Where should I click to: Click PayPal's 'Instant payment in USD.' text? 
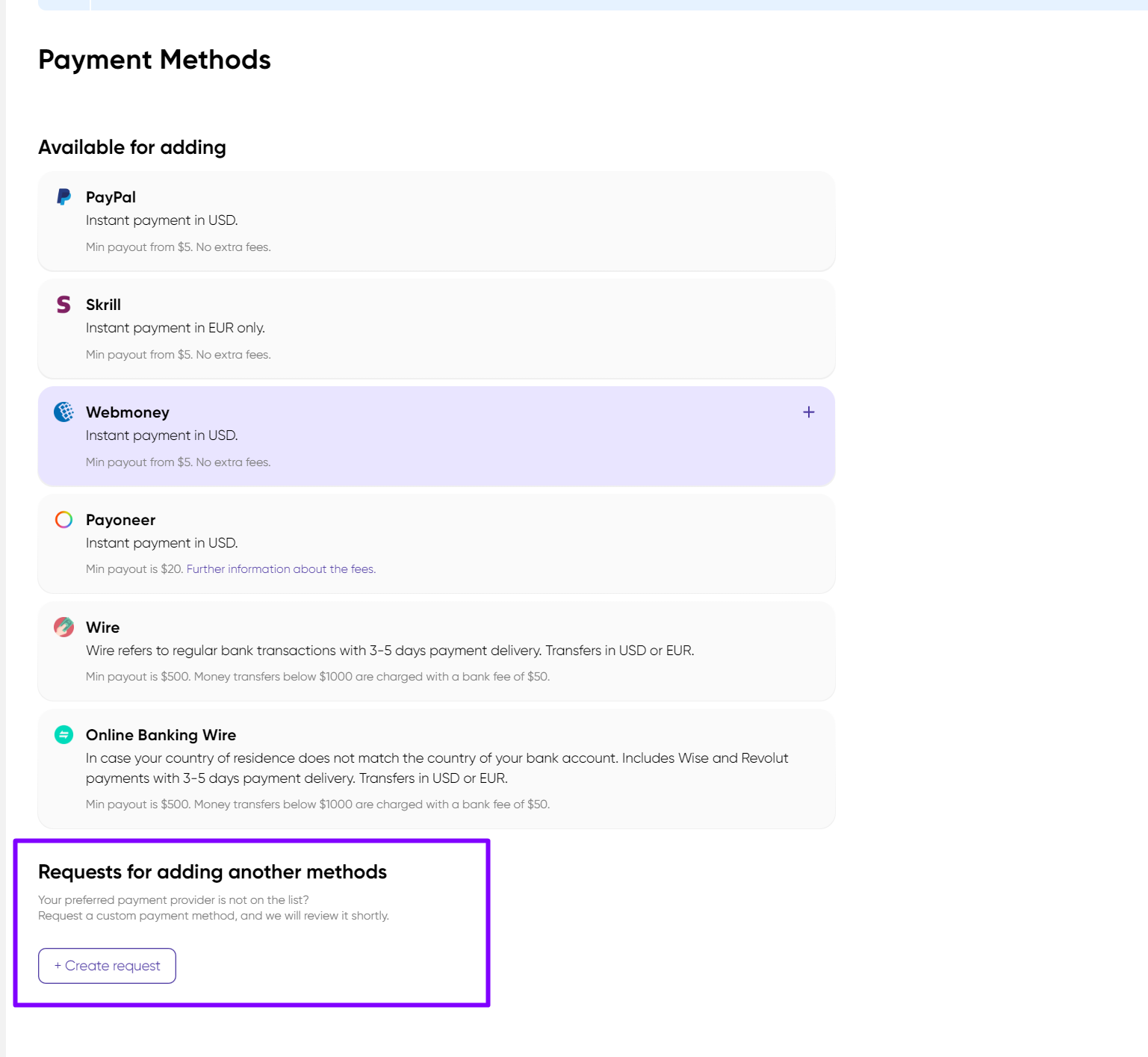(162, 220)
